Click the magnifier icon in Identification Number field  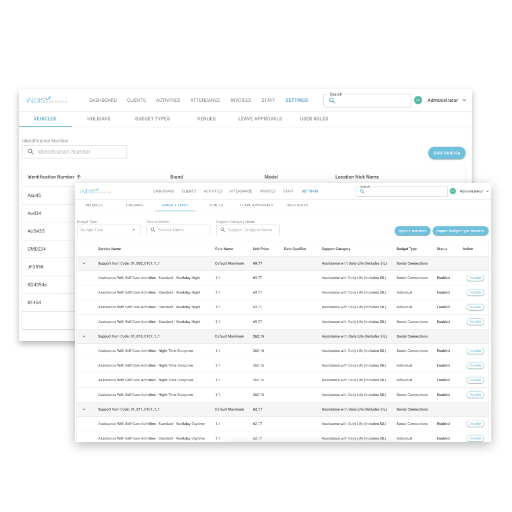(31, 152)
